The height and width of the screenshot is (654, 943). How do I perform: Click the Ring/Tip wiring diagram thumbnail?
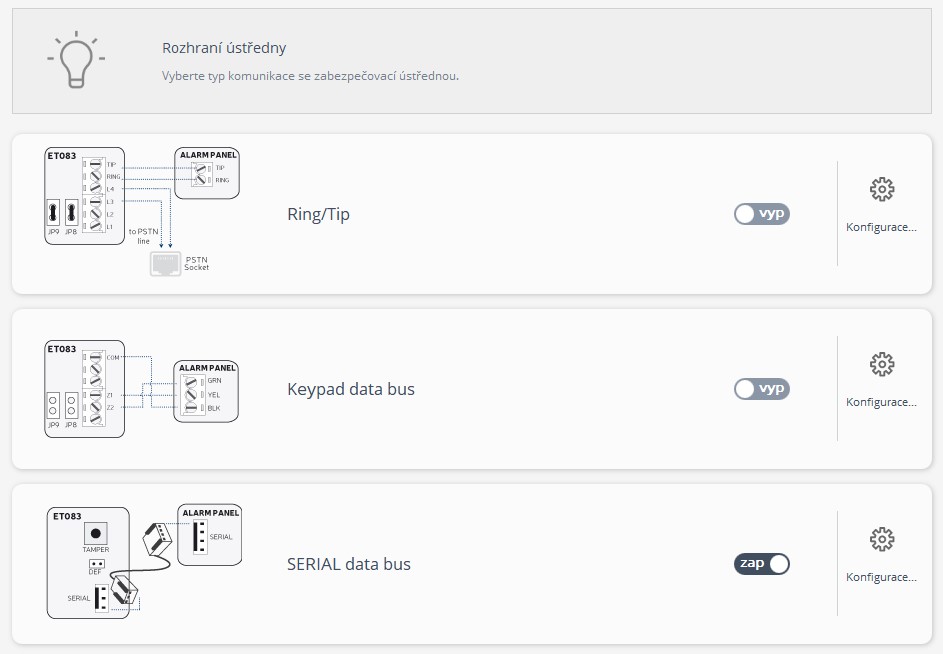(142, 212)
